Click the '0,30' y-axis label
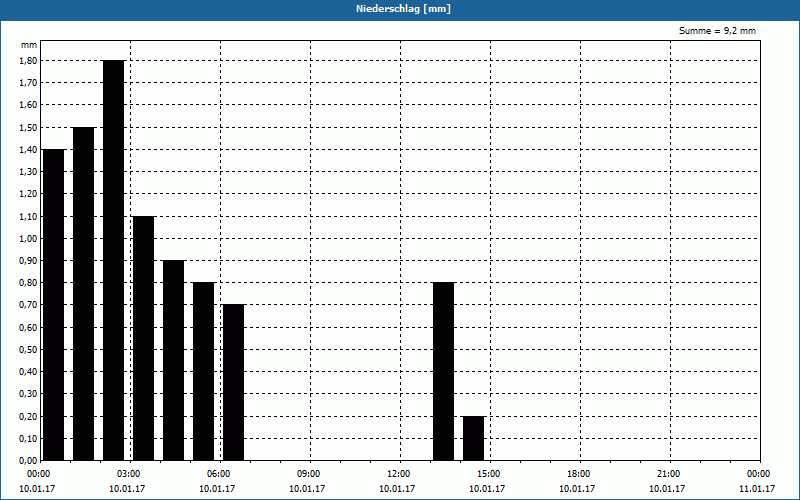 [28, 394]
